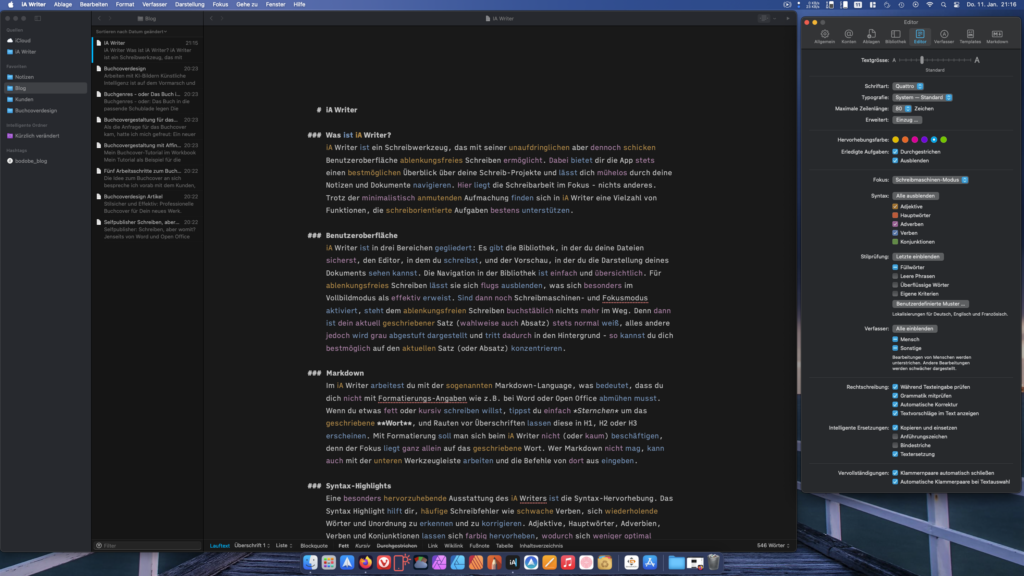
Task: Click Alle einblenden Verfasser button
Action: [914, 328]
